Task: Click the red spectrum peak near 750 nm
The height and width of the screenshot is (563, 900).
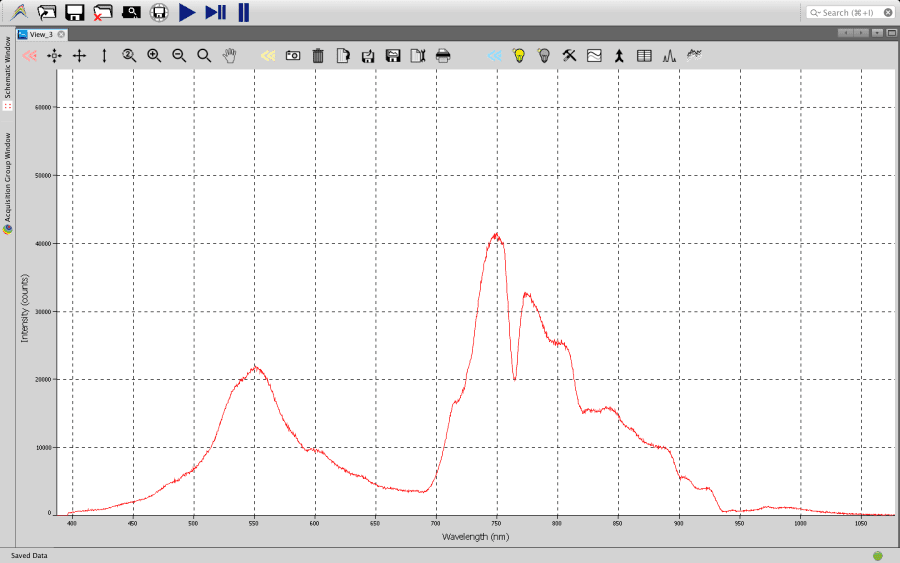Action: tap(496, 235)
